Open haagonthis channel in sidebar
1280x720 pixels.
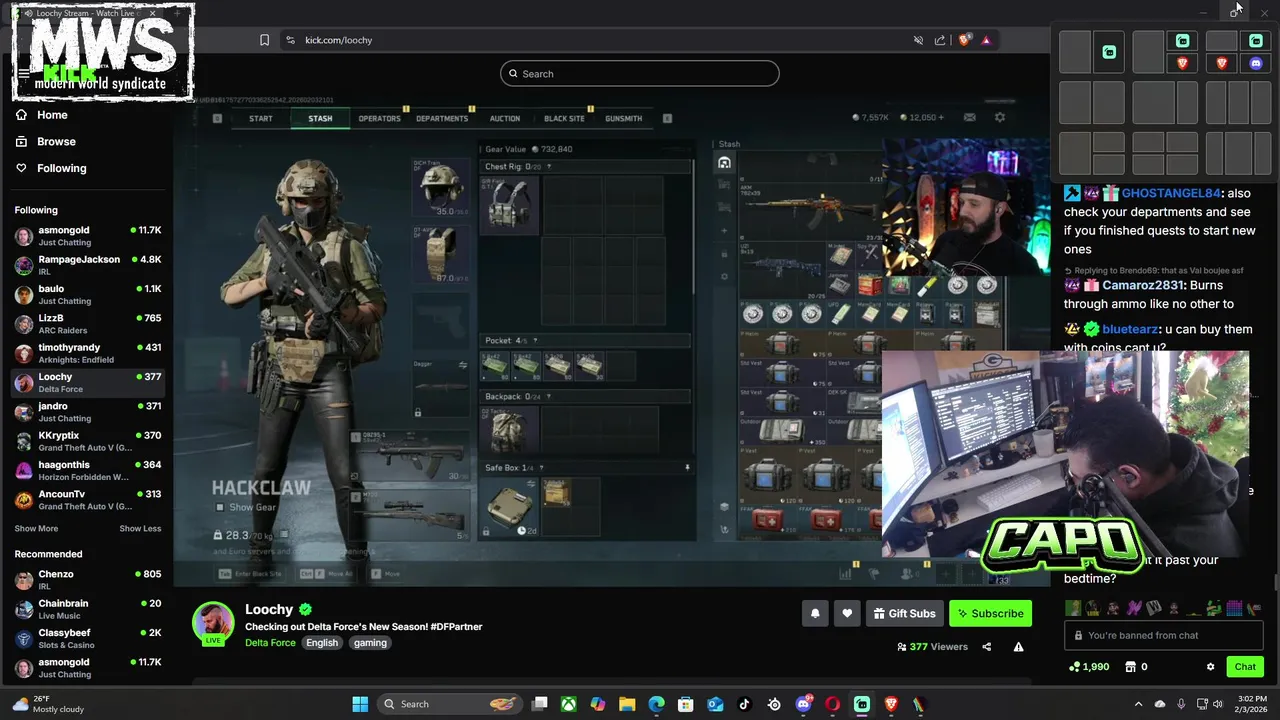tap(88, 470)
